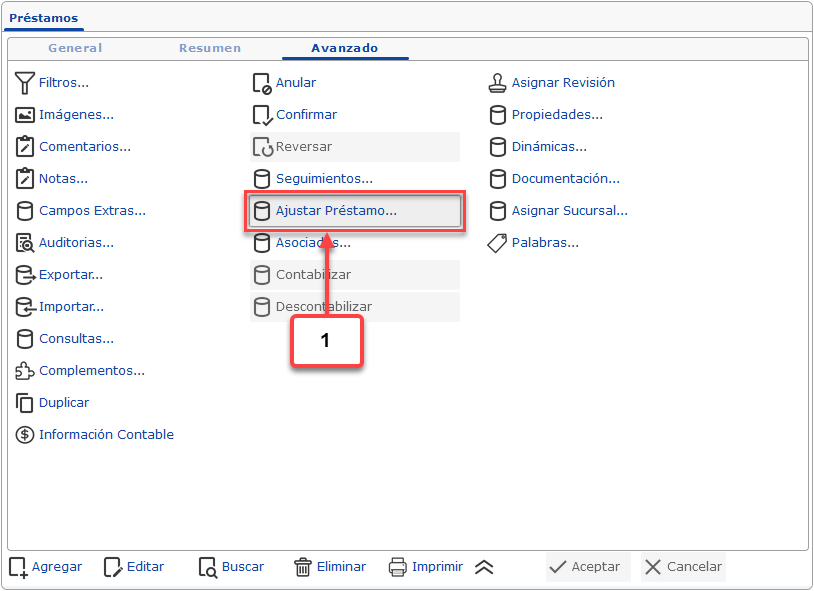Click the Auditorias magnifier icon
Viewport: 814px width, 591px height.
coord(25,243)
